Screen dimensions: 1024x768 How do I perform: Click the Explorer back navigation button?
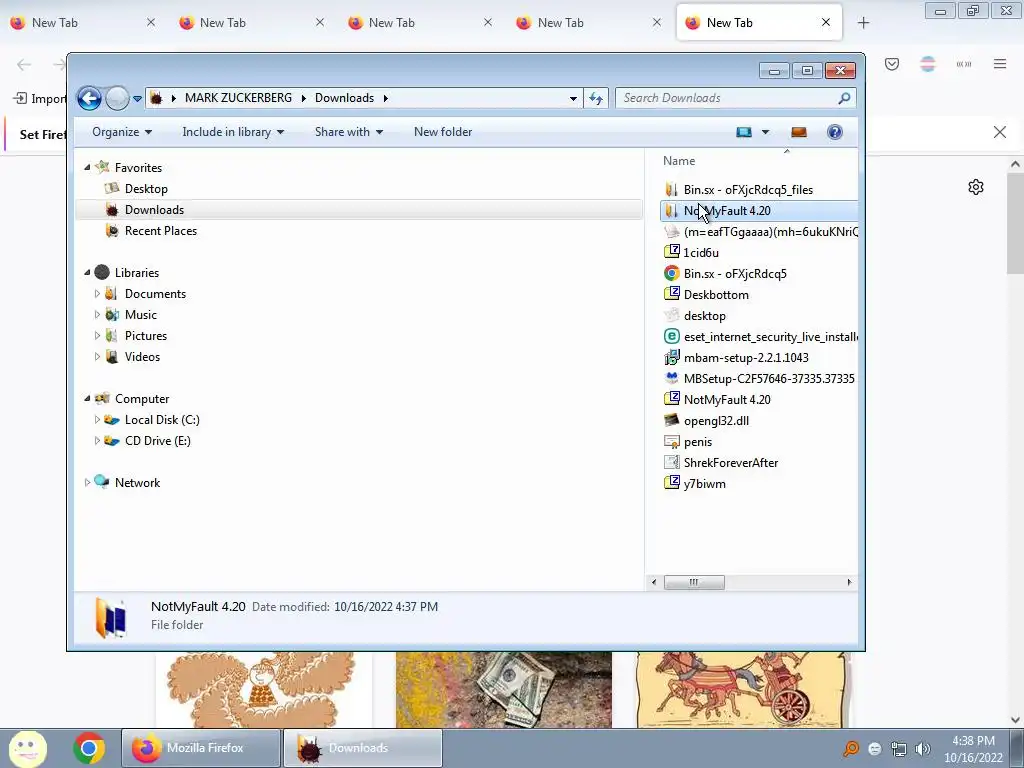[x=89, y=99]
